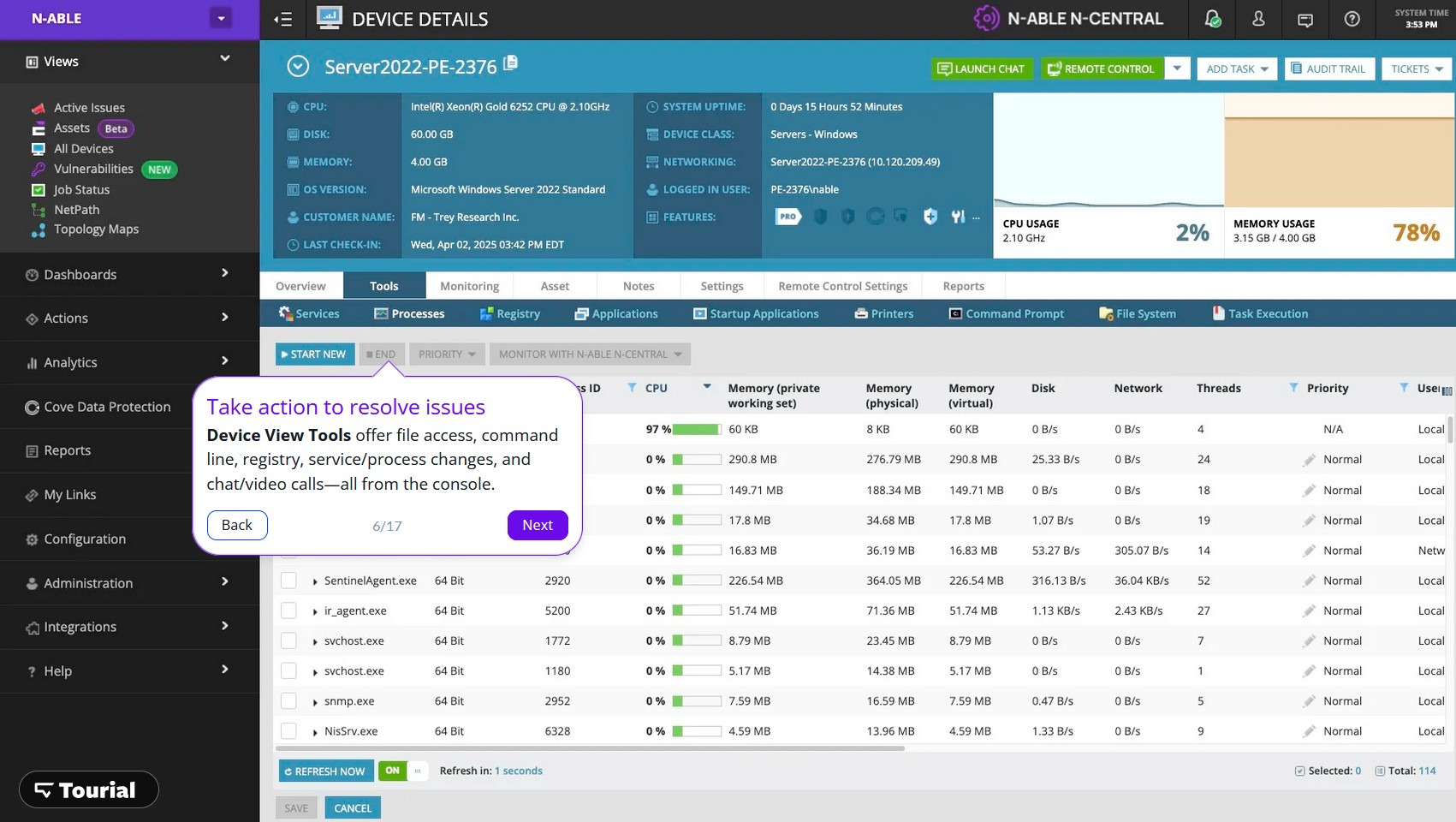Select the SentinelAgent.exe checkbox
This screenshot has width=1456, height=822.
coord(289,581)
